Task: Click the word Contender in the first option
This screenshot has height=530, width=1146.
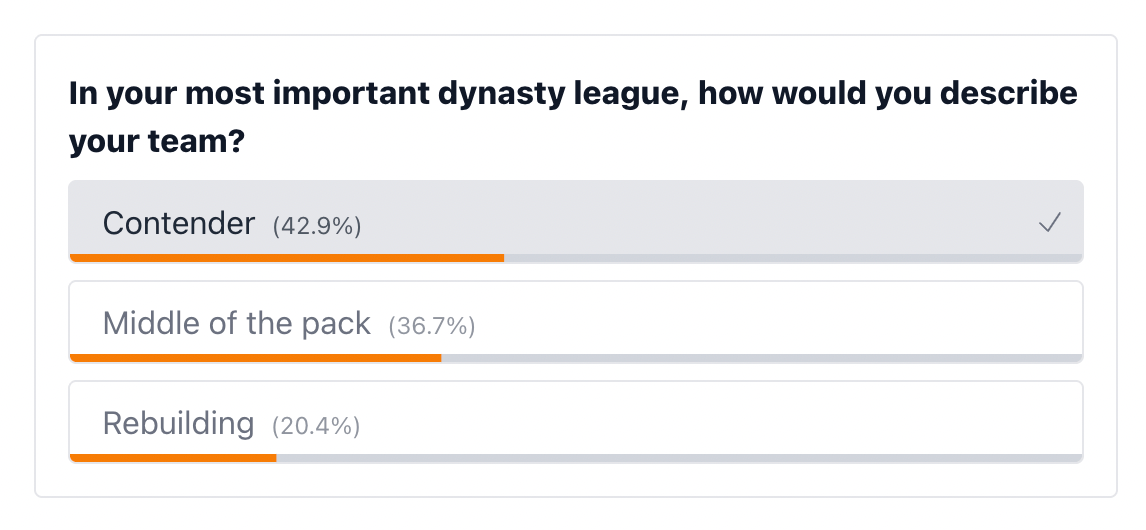Action: [179, 223]
